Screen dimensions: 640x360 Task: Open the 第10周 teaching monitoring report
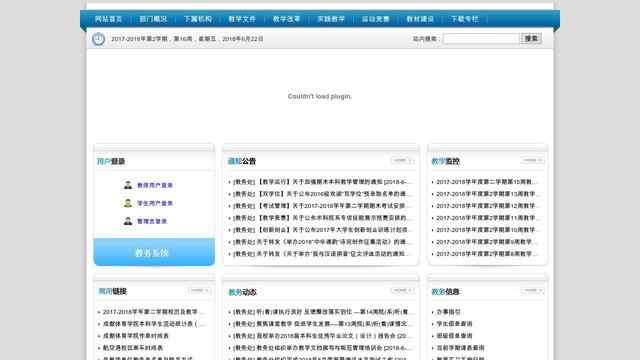coord(487,230)
